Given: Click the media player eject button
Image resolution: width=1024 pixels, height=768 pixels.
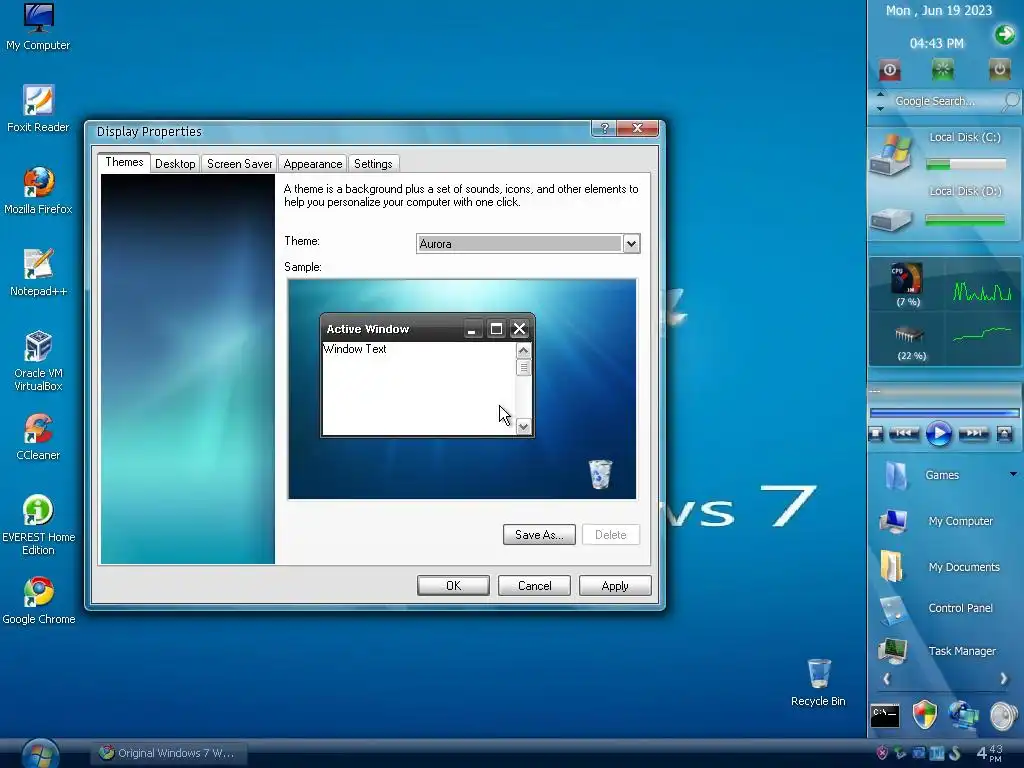Looking at the screenshot, I should pyautogui.click(x=1004, y=433).
